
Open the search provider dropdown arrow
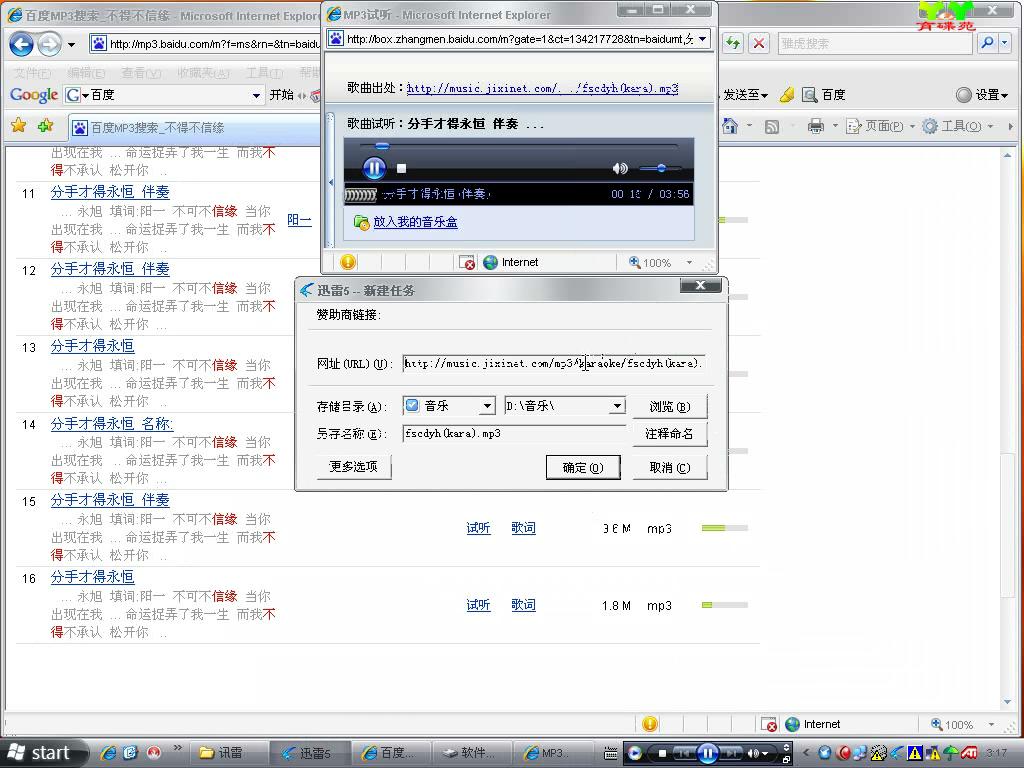click(x=1004, y=43)
